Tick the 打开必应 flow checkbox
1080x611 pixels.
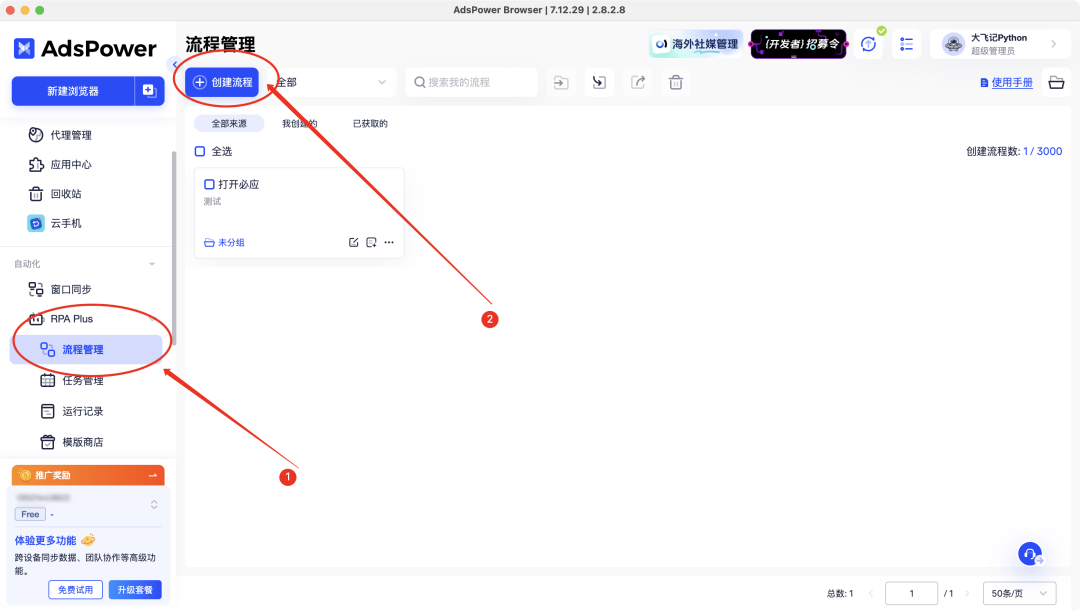click(x=209, y=185)
